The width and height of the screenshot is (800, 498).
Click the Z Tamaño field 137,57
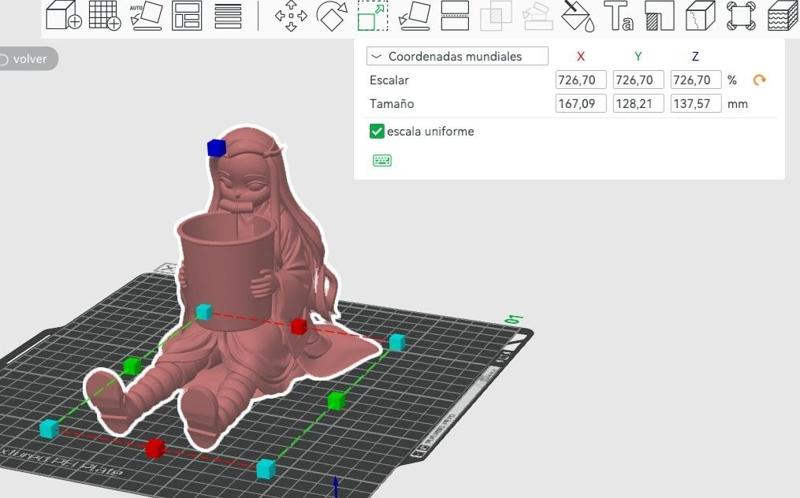pyautogui.click(x=696, y=104)
